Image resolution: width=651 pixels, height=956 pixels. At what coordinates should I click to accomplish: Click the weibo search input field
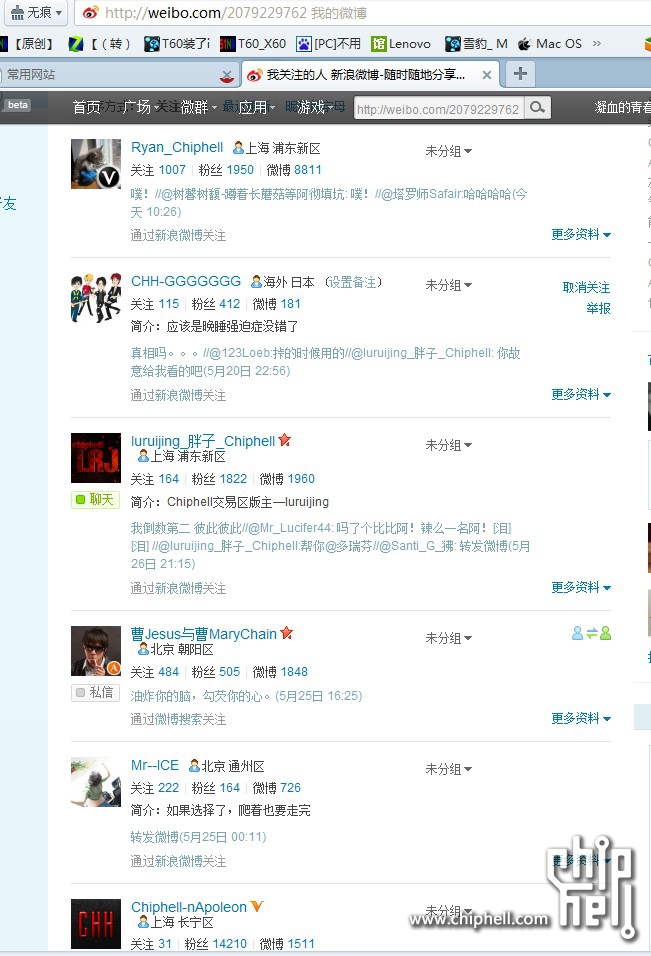pos(439,109)
